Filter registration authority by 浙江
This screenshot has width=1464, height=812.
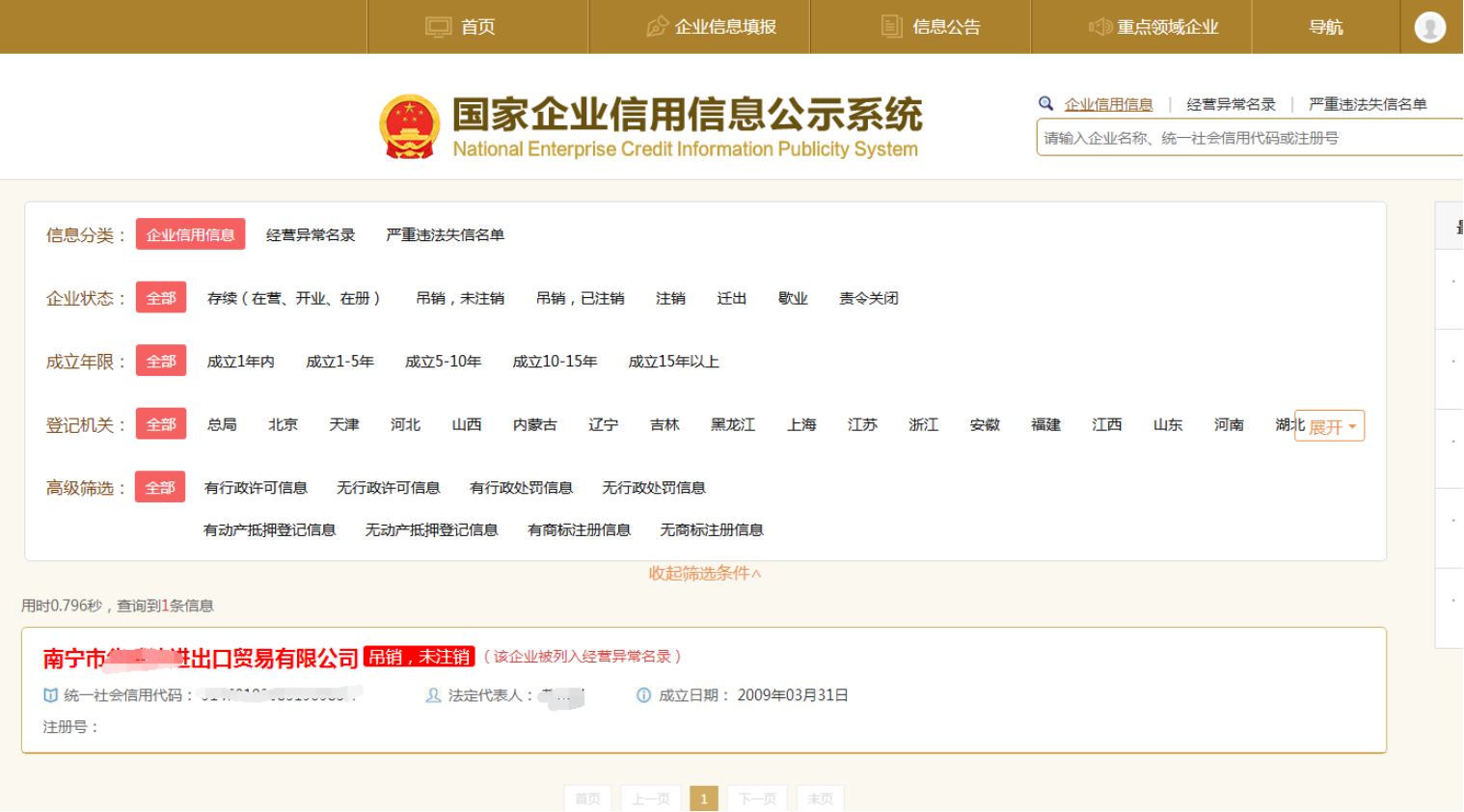click(923, 424)
